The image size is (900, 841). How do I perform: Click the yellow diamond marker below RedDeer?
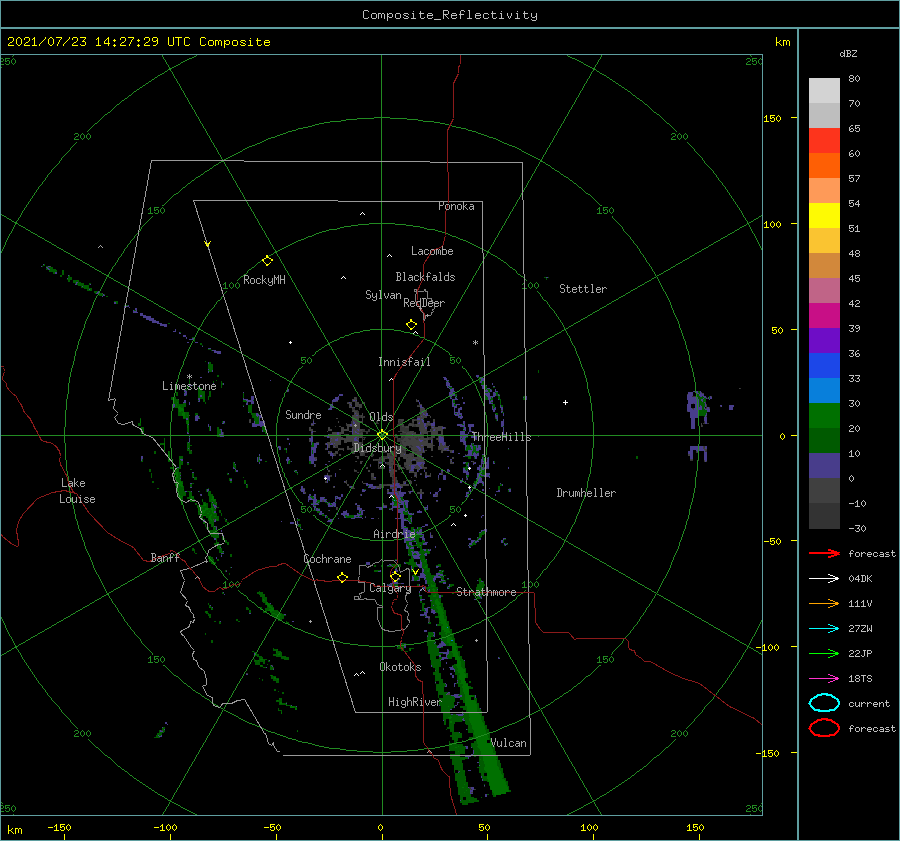click(x=411, y=325)
